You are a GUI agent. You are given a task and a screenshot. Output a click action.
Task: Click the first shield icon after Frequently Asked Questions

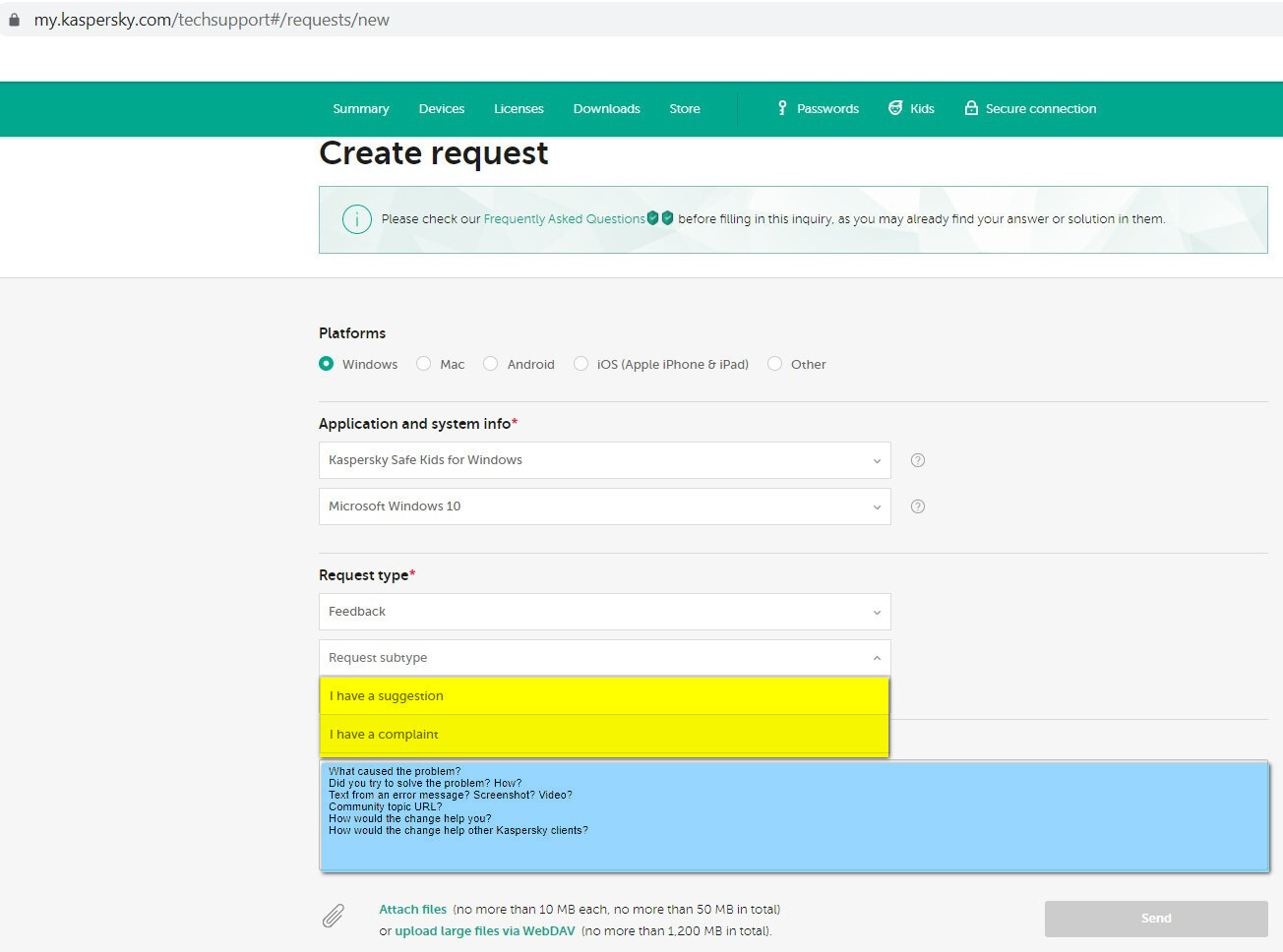click(x=652, y=218)
